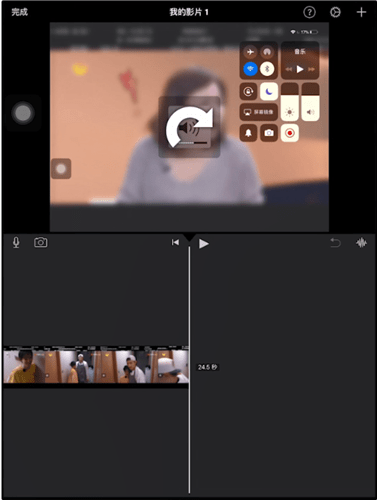Jump to beginning with skip-back icon
This screenshot has height=500, width=377.
click(175, 242)
